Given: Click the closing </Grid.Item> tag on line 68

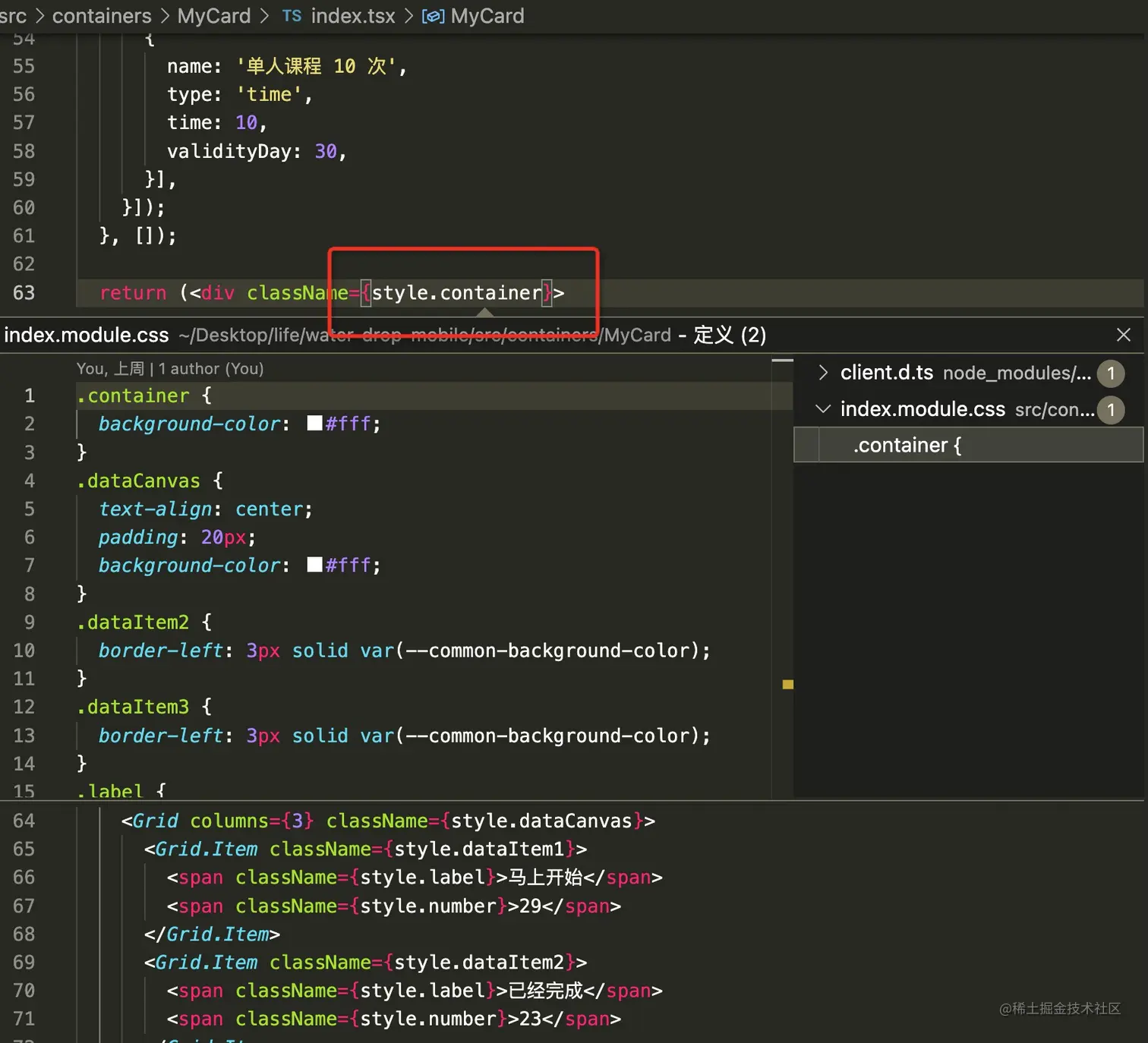Looking at the screenshot, I should [212, 934].
